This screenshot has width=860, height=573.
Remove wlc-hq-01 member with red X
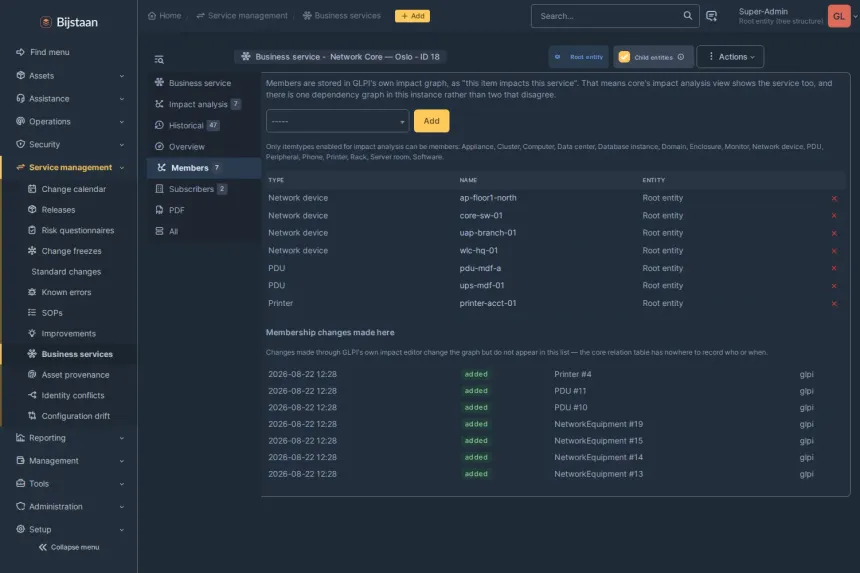tap(834, 251)
